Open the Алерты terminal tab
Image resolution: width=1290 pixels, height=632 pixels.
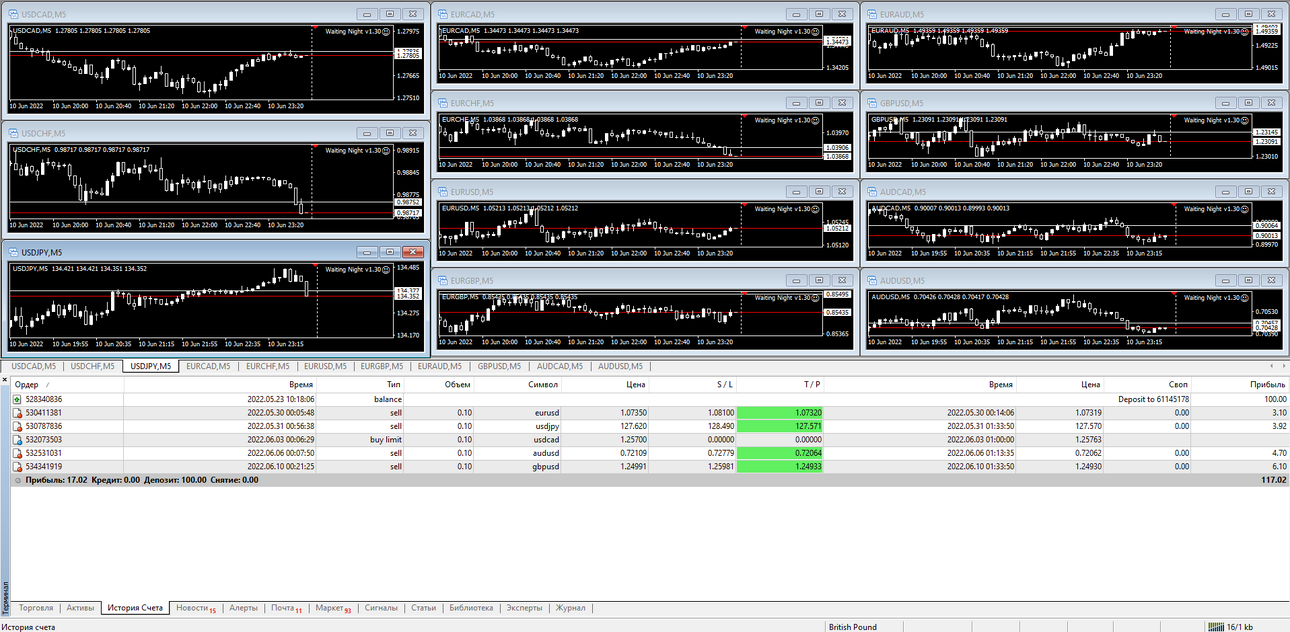(243, 608)
